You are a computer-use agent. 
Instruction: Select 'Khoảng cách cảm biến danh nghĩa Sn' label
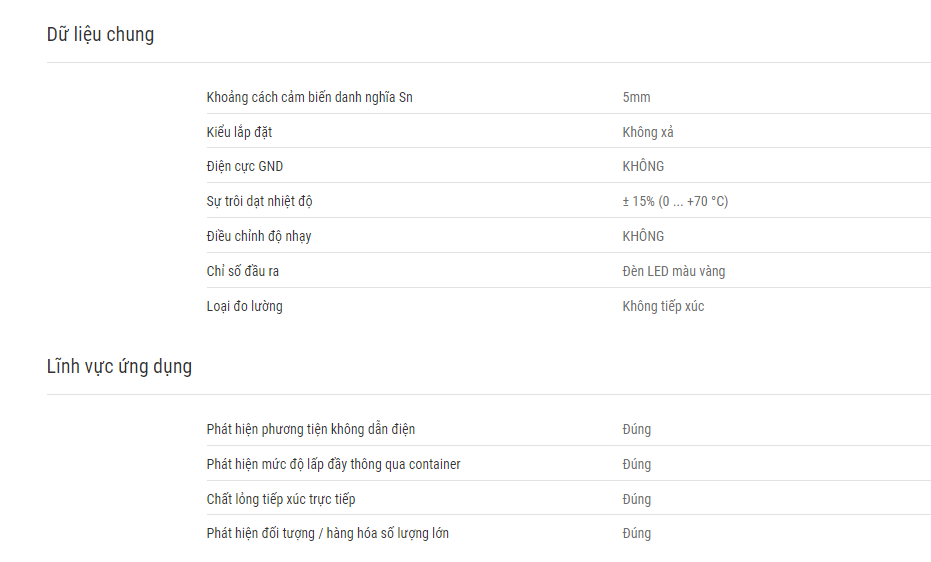point(309,97)
